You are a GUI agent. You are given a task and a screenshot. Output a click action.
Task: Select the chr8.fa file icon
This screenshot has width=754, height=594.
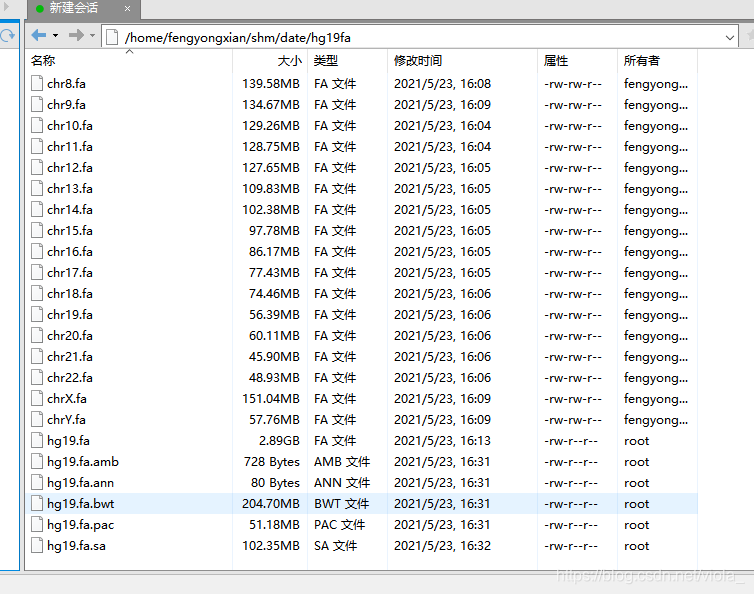point(37,83)
